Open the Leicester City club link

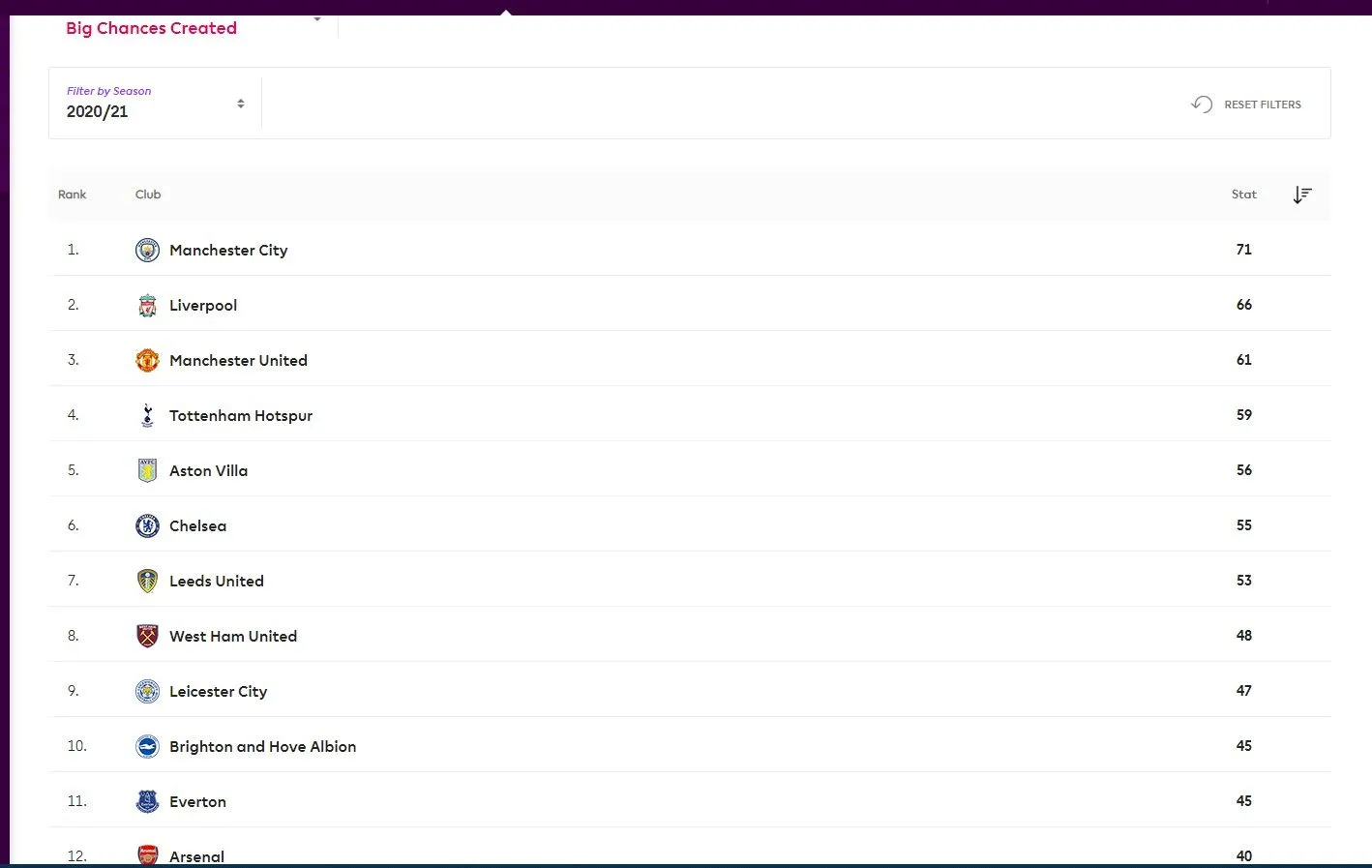tap(218, 692)
